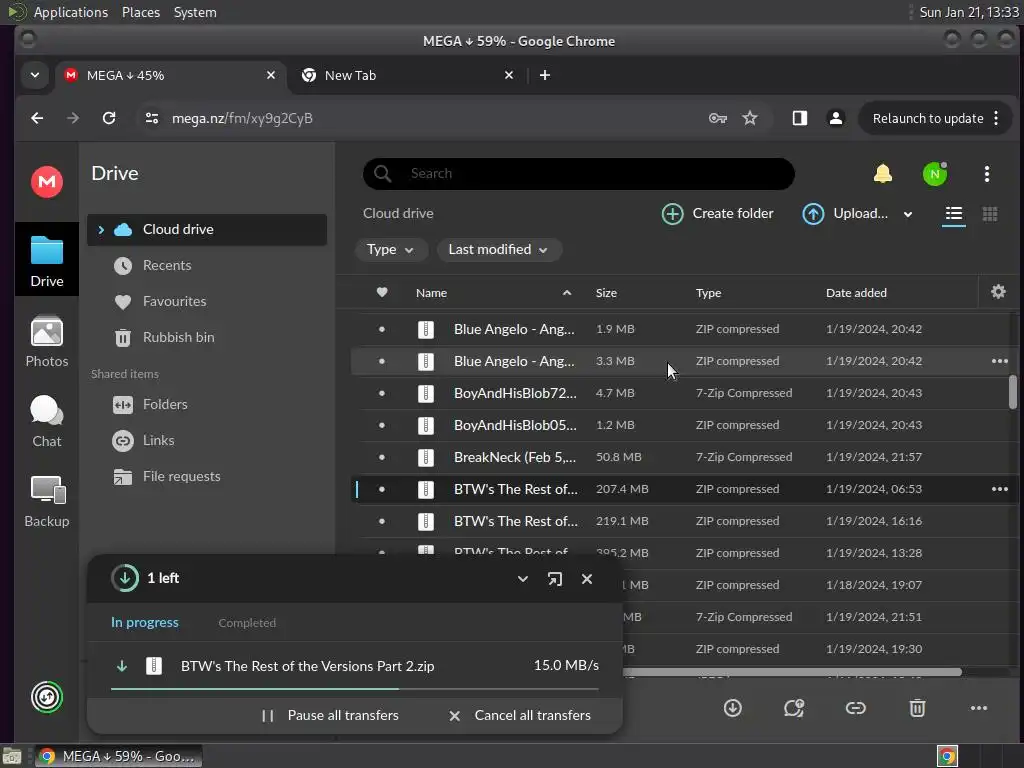1024x768 pixels.
Task: Switch to grid view
Action: tap(990, 214)
